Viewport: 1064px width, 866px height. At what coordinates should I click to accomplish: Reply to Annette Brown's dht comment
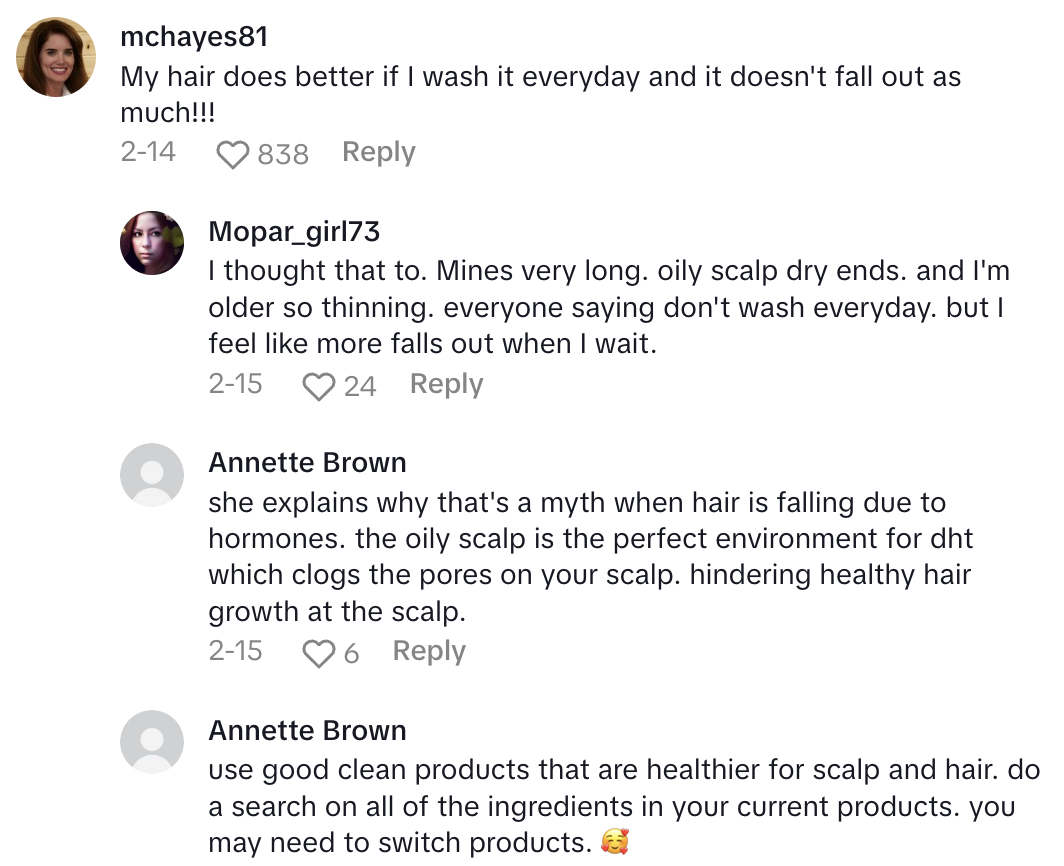429,651
